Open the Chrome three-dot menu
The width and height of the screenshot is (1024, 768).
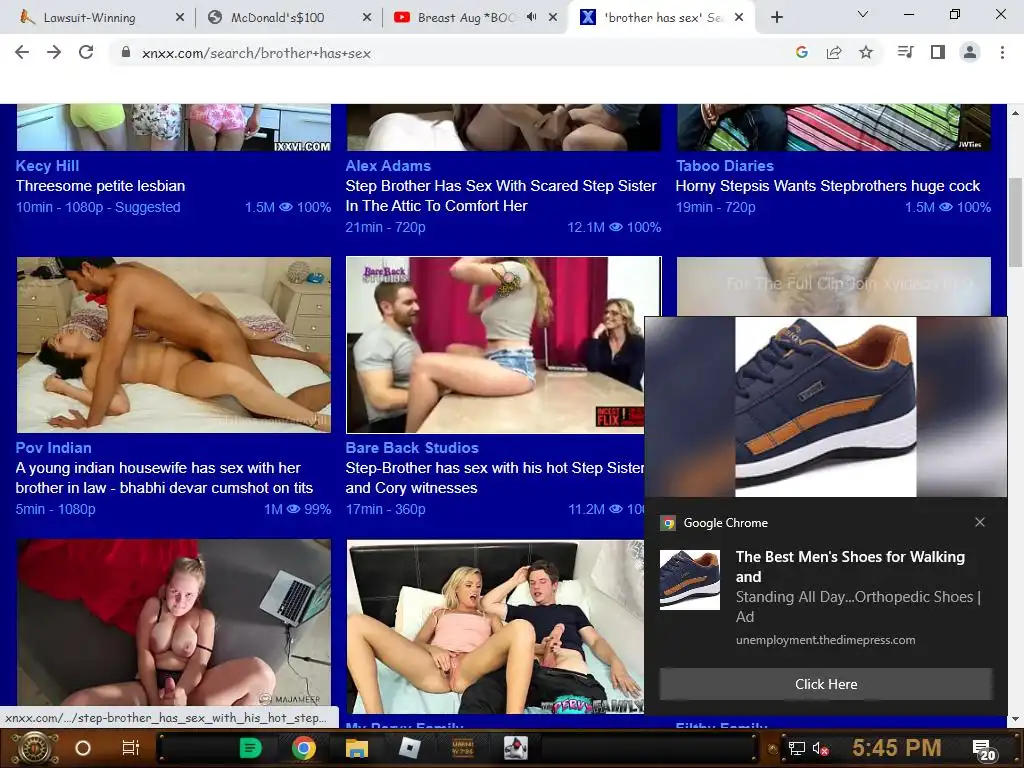[x=1002, y=52]
